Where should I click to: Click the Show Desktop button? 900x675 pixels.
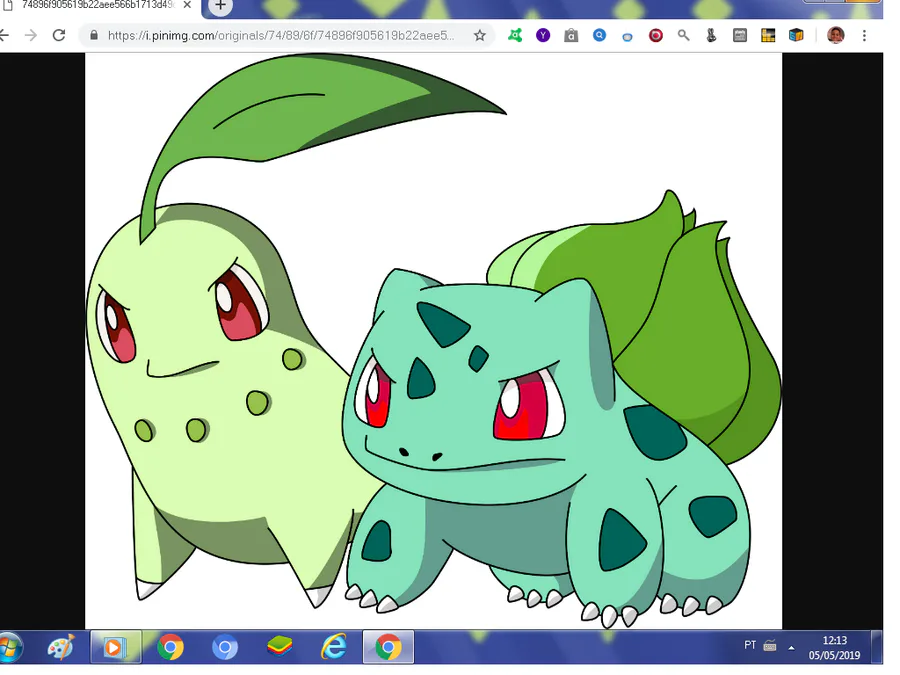tap(876, 647)
